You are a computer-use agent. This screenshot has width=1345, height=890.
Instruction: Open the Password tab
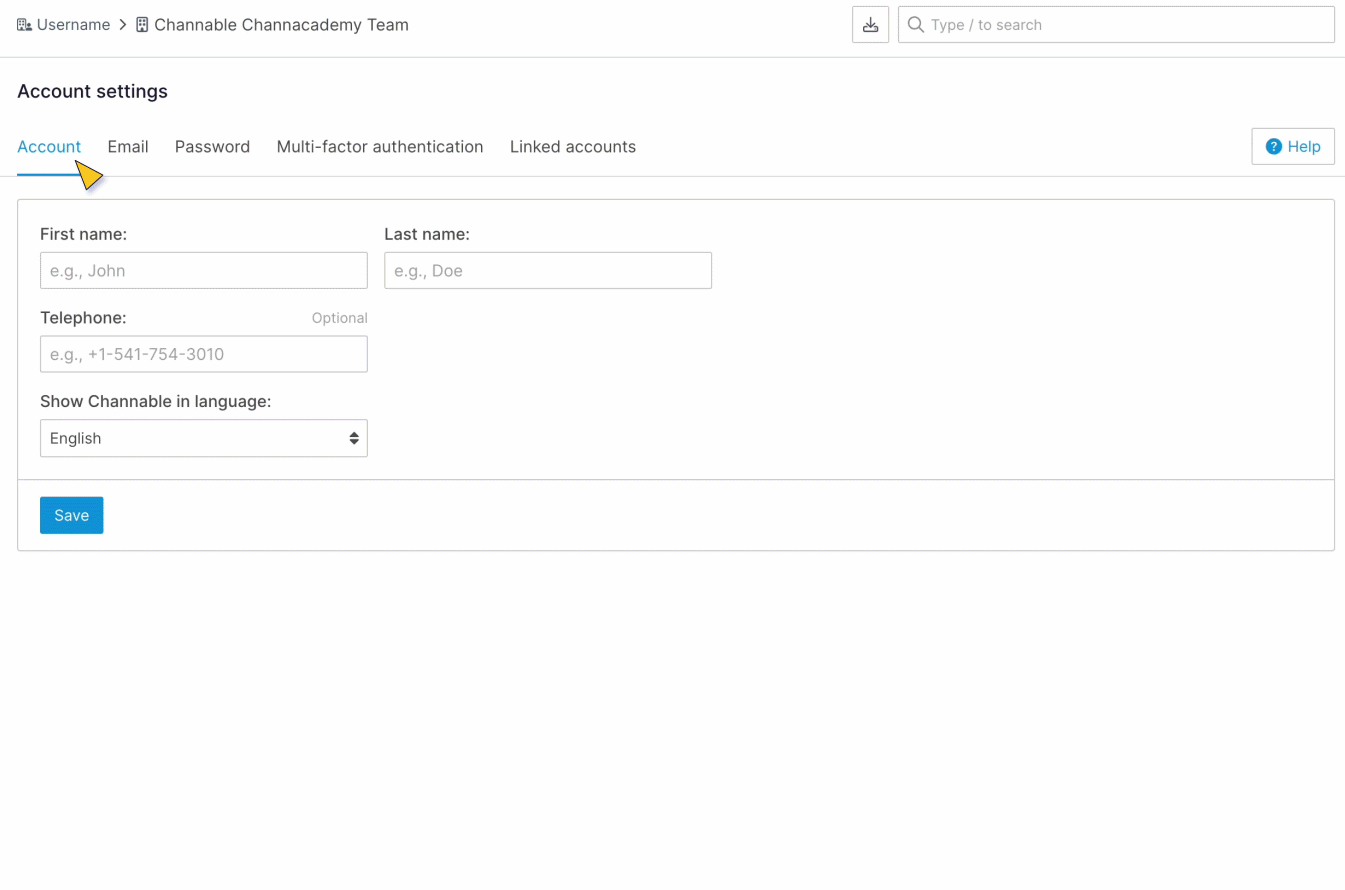click(212, 147)
